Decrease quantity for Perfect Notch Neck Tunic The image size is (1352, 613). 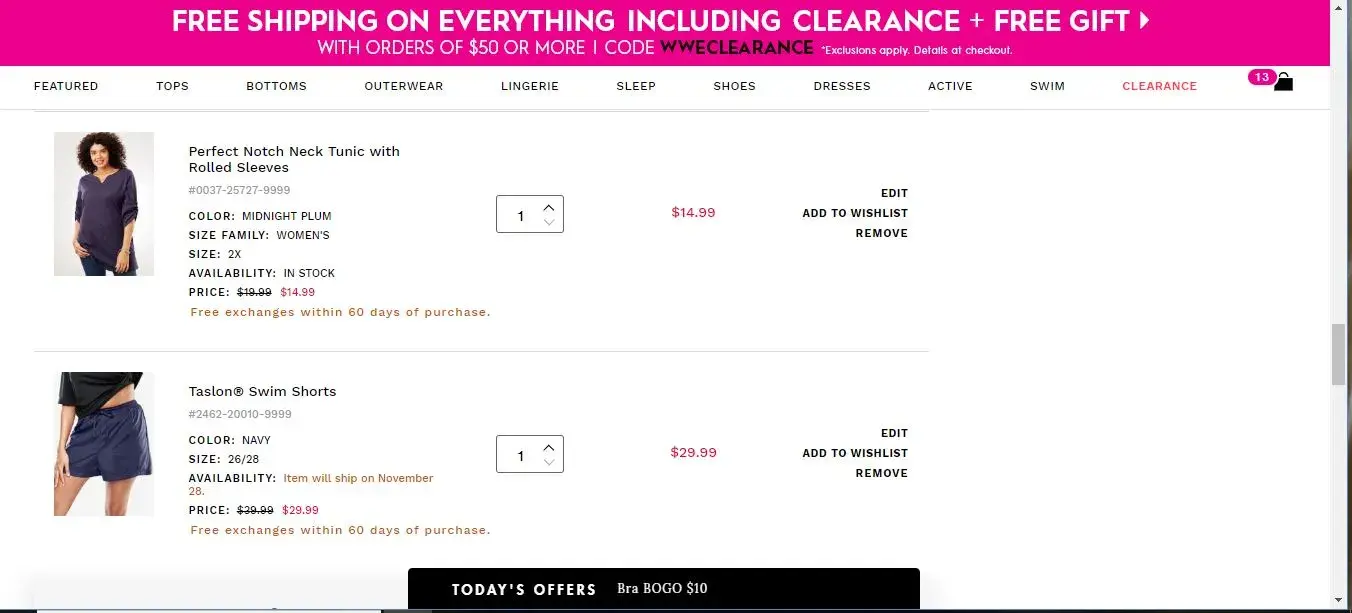click(x=549, y=222)
